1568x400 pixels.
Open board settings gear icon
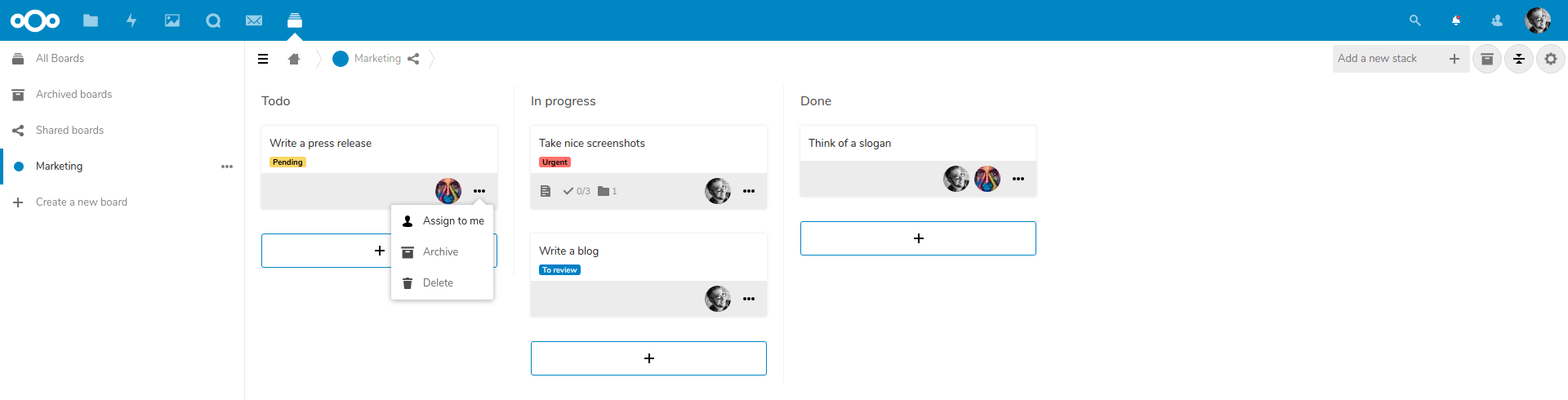click(x=1551, y=59)
